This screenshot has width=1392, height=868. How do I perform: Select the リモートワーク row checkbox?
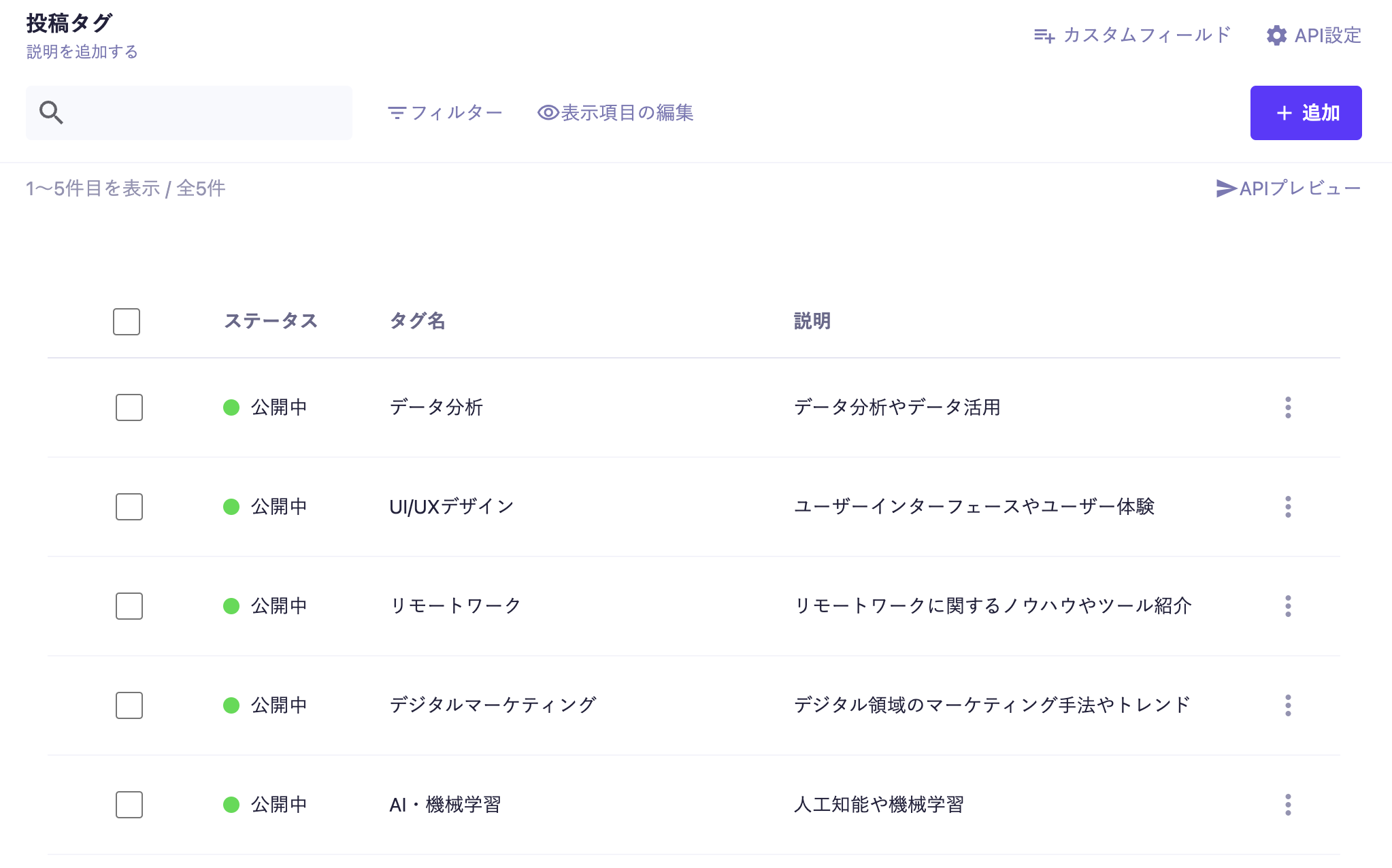pos(129,606)
